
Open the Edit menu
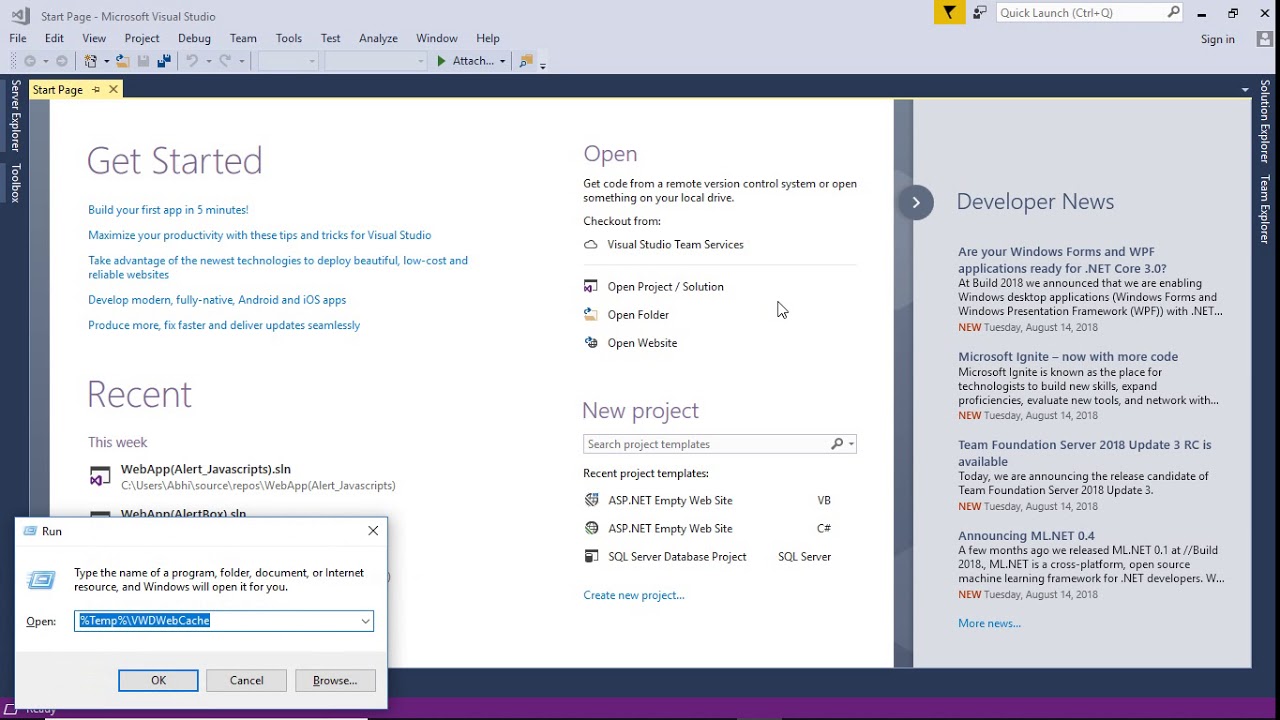[x=54, y=38]
